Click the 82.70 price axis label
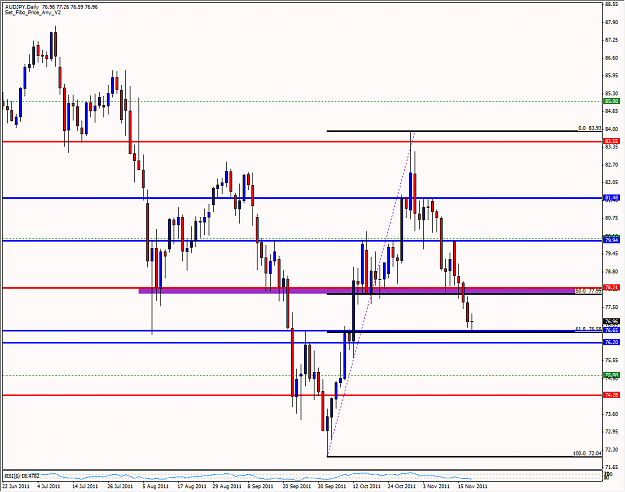Image resolution: width=625 pixels, height=492 pixels. [x=612, y=165]
